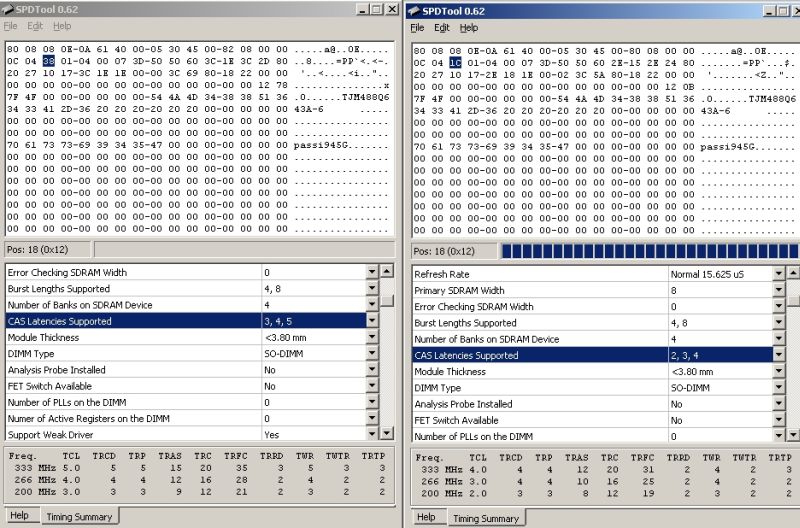Expand Burst Lengths Supported dropdown in left window
800x528 pixels.
click(x=372, y=288)
